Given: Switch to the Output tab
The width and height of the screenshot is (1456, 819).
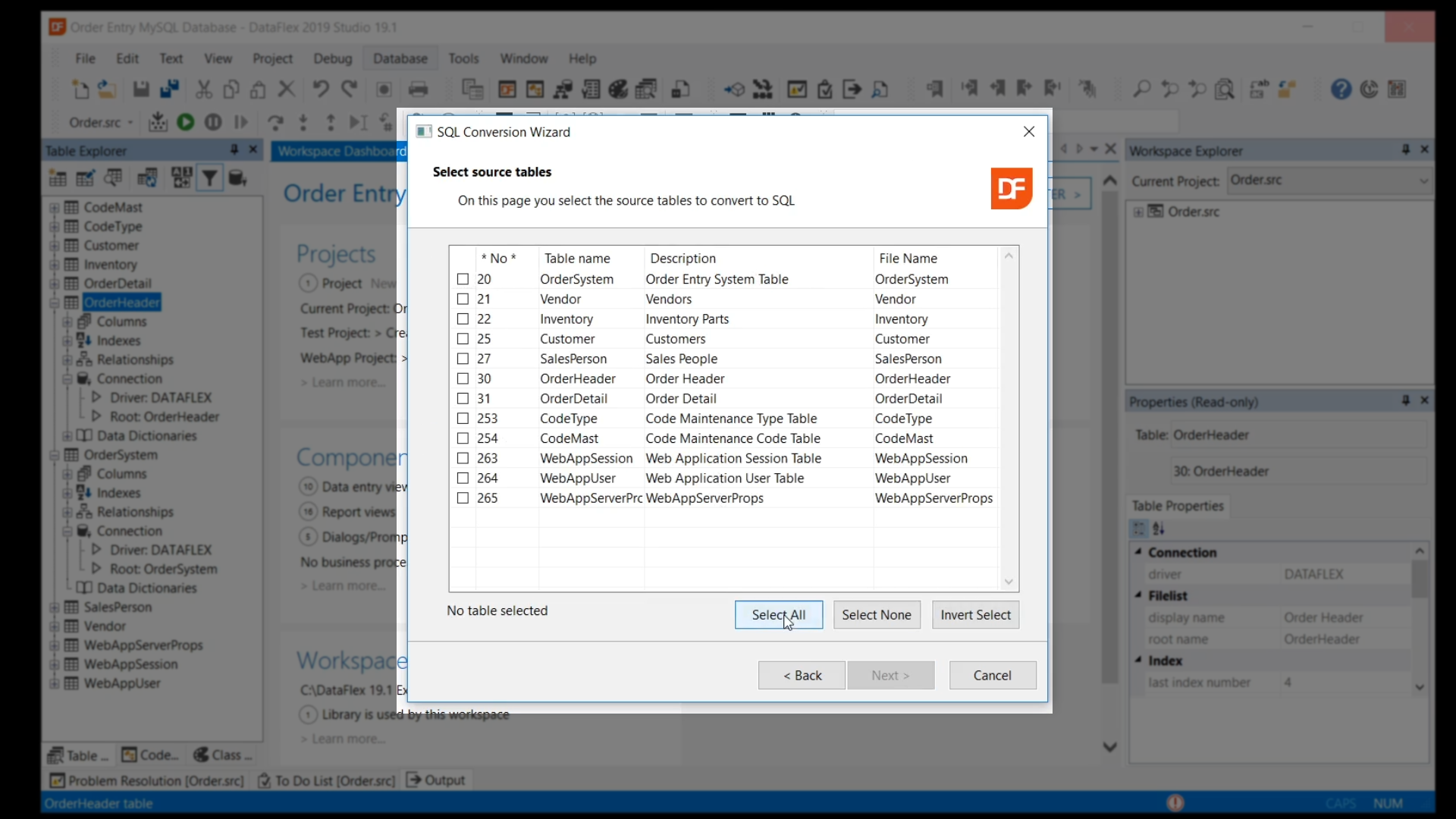Looking at the screenshot, I should [436, 780].
